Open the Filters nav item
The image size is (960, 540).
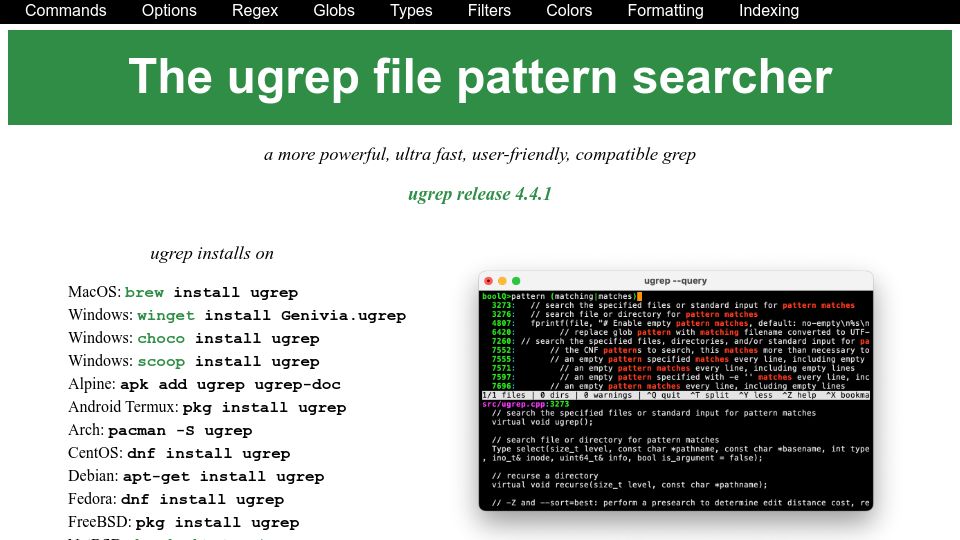489,10
